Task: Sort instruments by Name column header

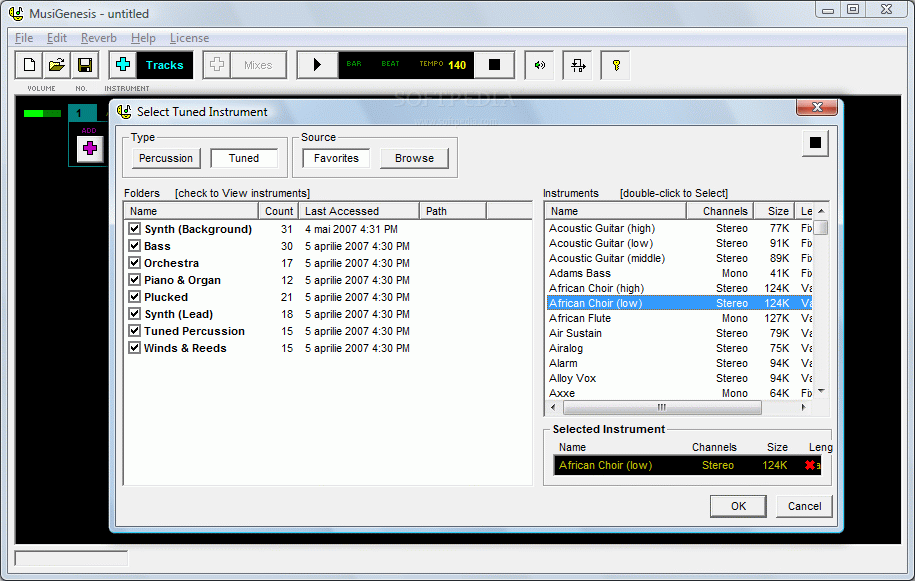Action: [616, 211]
